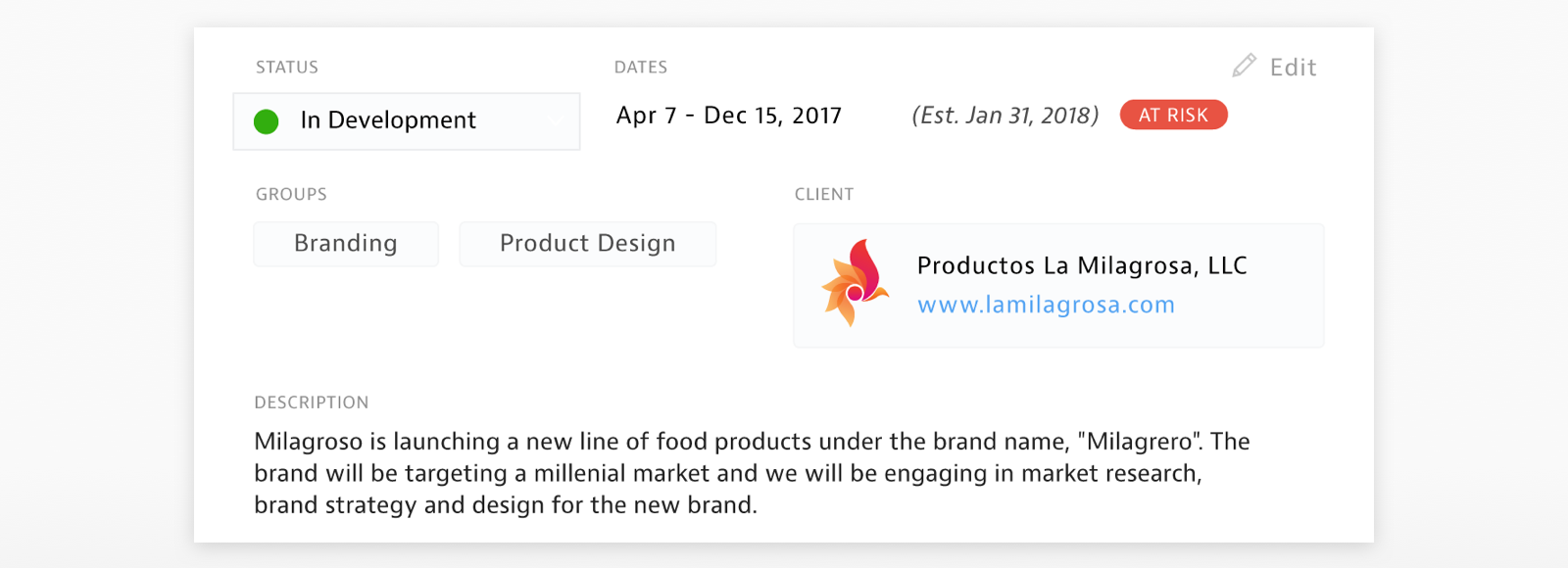Image resolution: width=1568 pixels, height=568 pixels.
Task: Click the pencil edit icon
Action: (1244, 66)
